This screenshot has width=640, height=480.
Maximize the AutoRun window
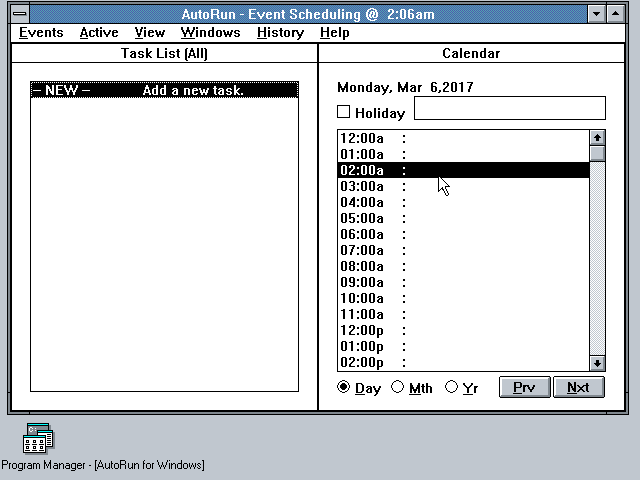[x=615, y=14]
